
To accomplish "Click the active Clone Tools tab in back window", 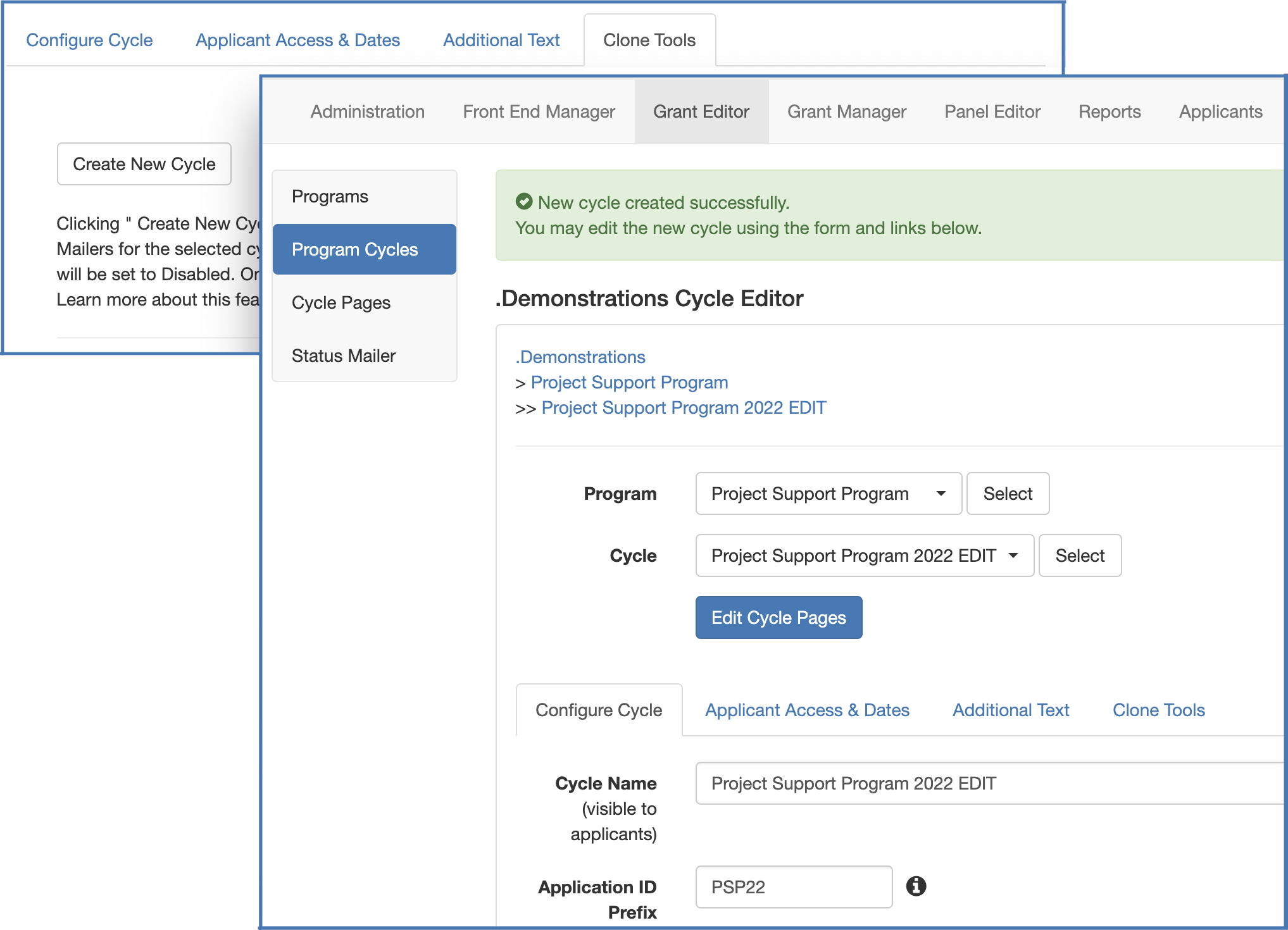I will pyautogui.click(x=649, y=40).
